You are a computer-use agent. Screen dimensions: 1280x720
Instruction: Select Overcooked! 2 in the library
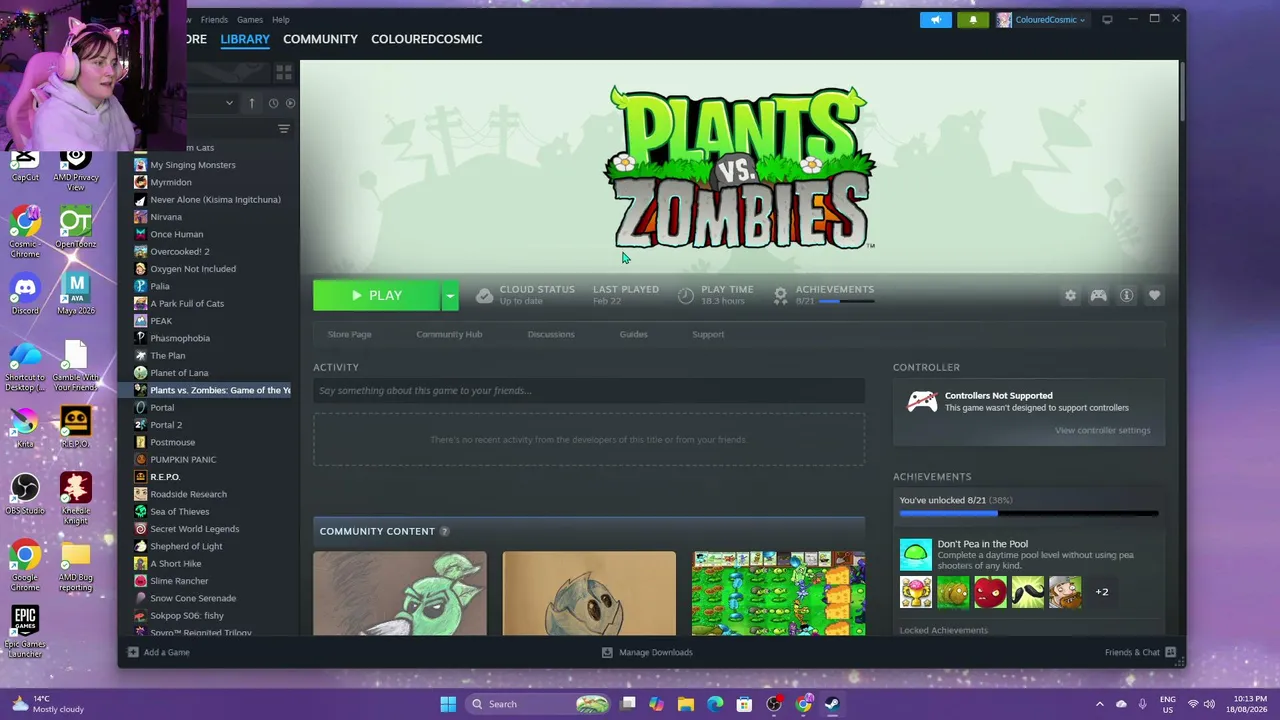[180, 252]
